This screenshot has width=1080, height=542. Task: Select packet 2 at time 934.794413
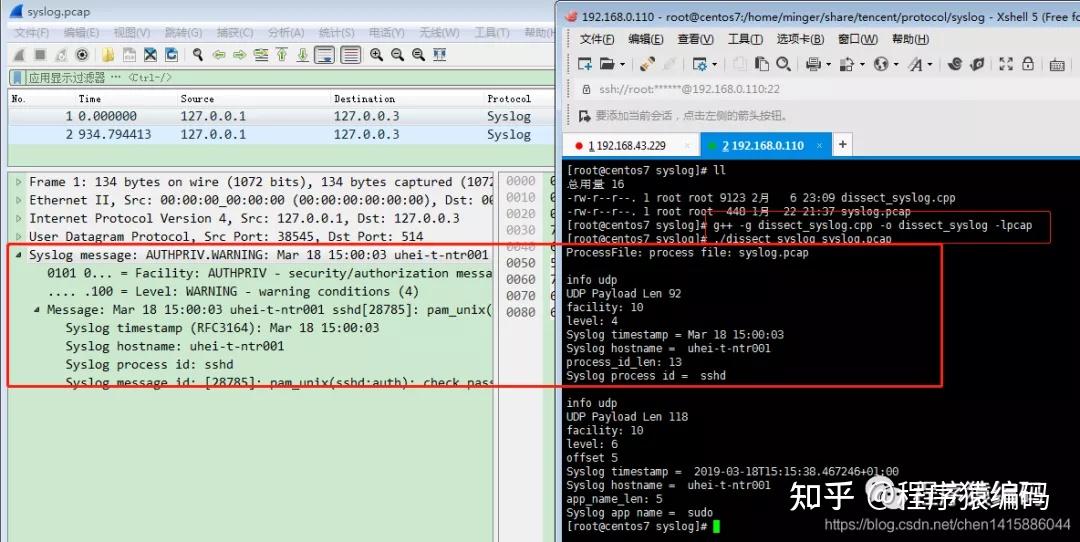click(281, 134)
